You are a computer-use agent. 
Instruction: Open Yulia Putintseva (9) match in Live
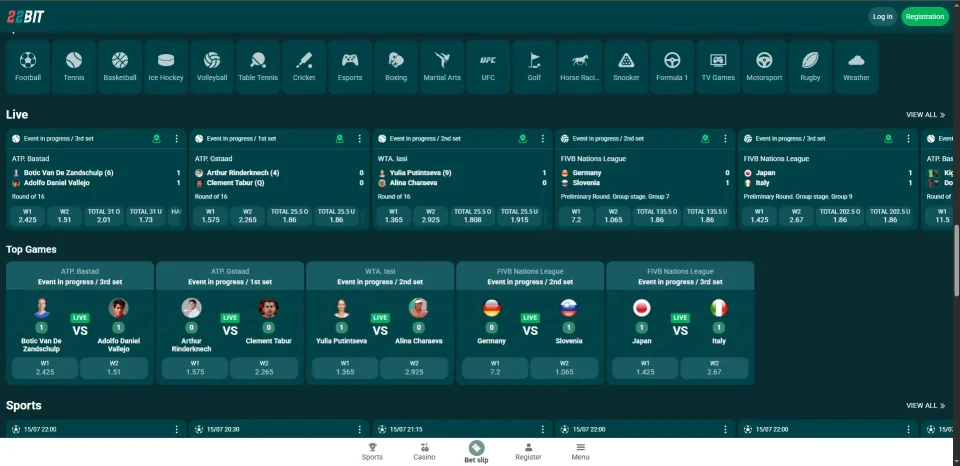[421, 173]
